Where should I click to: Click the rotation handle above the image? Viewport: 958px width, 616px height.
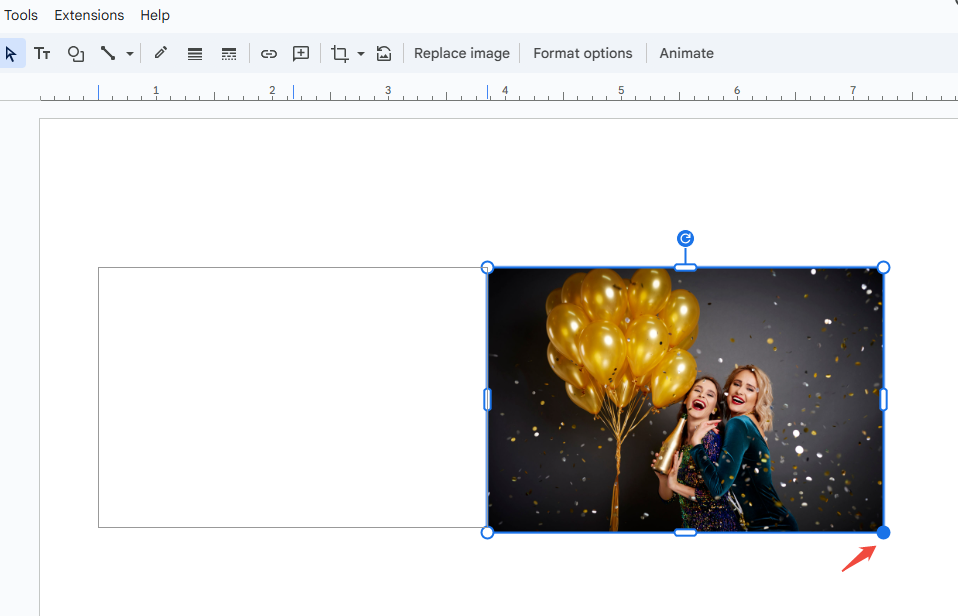685,237
